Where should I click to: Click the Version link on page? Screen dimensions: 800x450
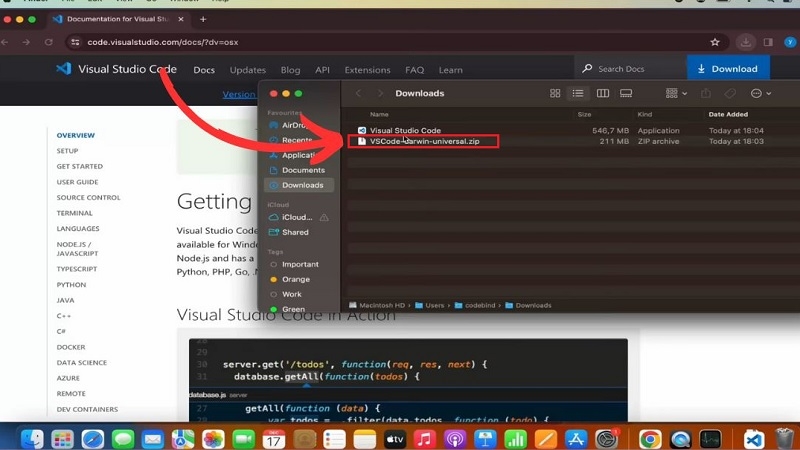239,94
